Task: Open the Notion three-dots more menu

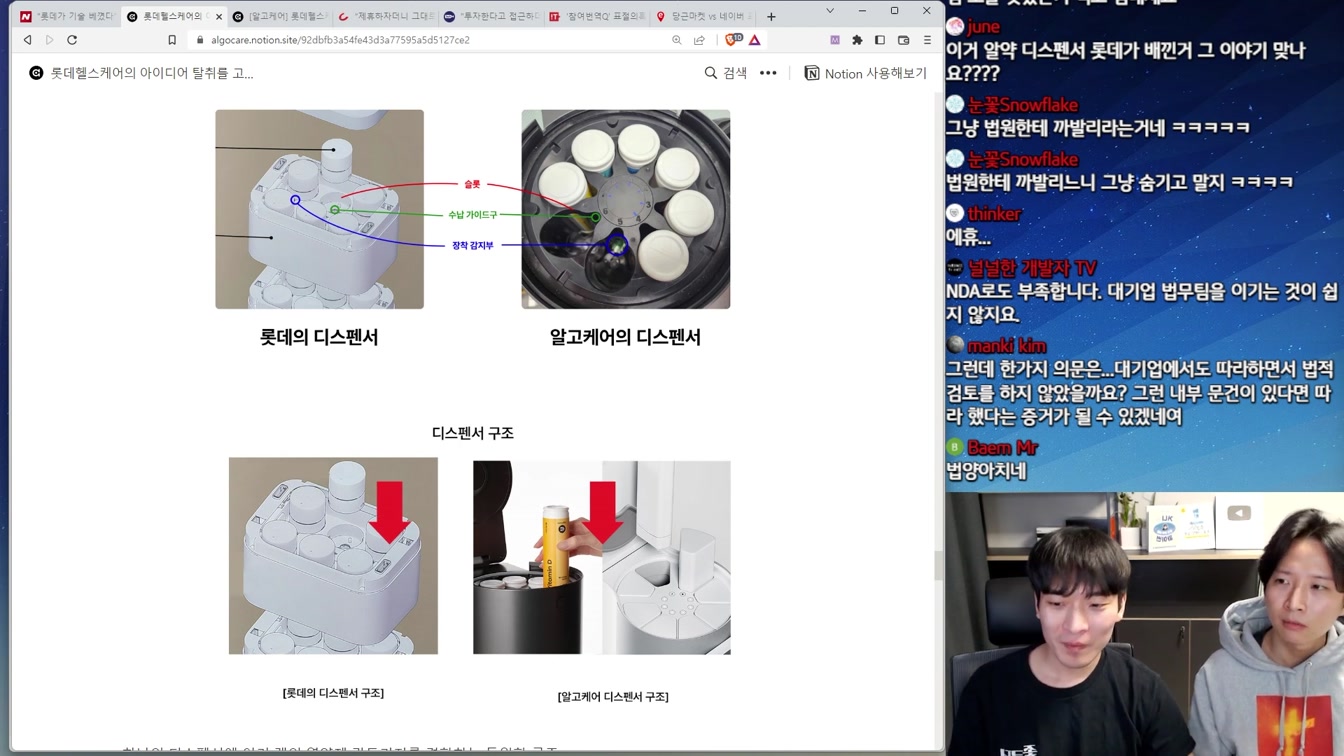Action: pyautogui.click(x=768, y=73)
